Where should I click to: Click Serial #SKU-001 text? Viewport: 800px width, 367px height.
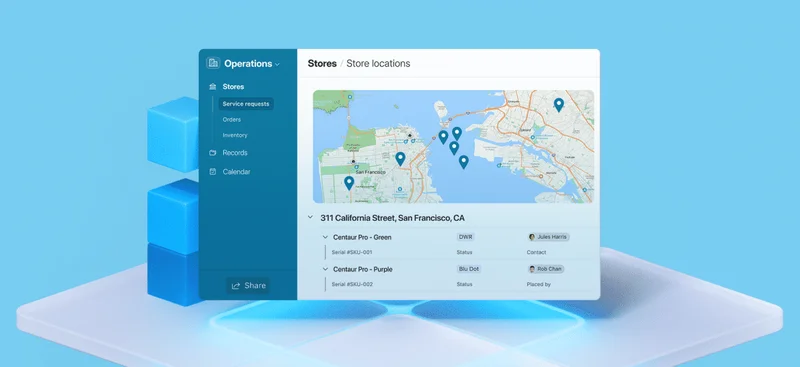click(352, 253)
